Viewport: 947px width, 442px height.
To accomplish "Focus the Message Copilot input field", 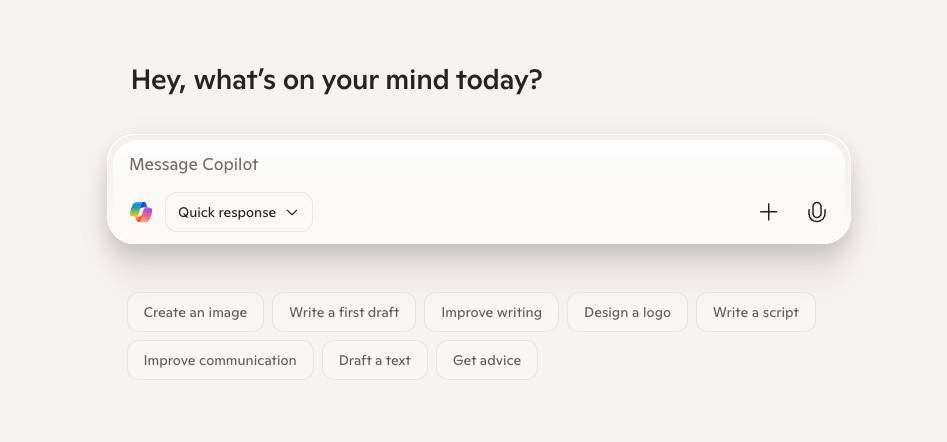I will [478, 164].
